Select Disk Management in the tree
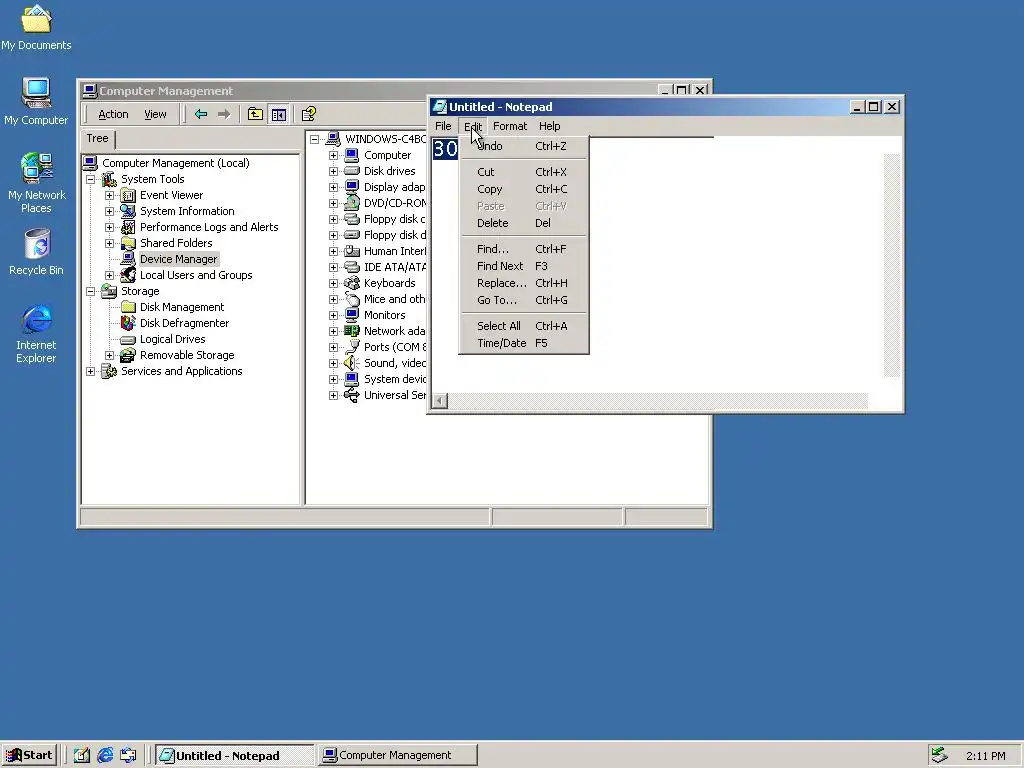The height and width of the screenshot is (768, 1024). [x=182, y=307]
